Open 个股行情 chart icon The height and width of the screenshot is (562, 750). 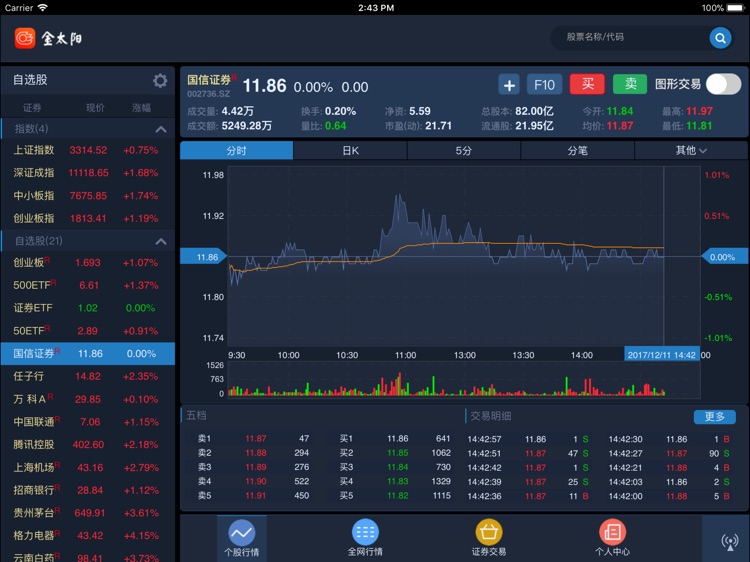tap(241, 533)
